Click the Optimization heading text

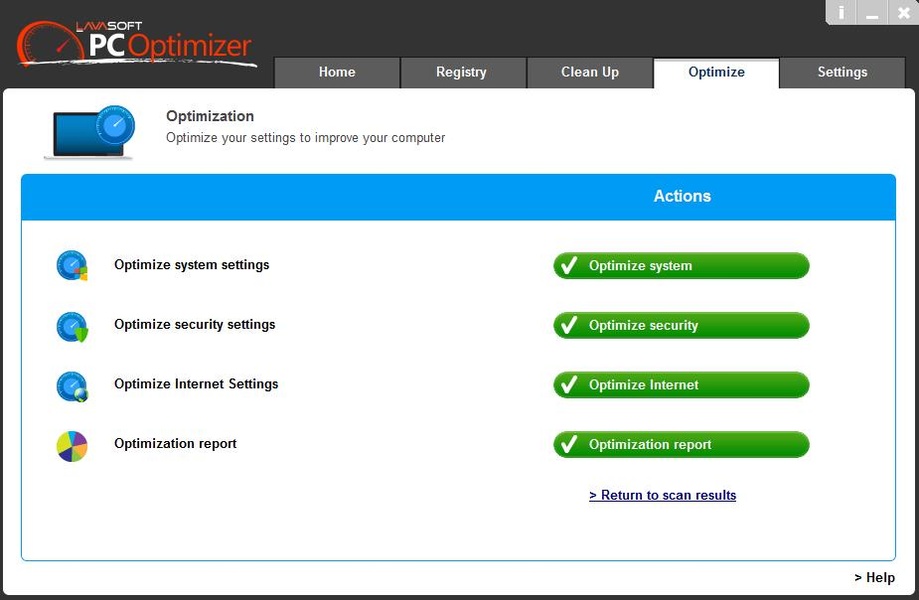click(x=210, y=116)
